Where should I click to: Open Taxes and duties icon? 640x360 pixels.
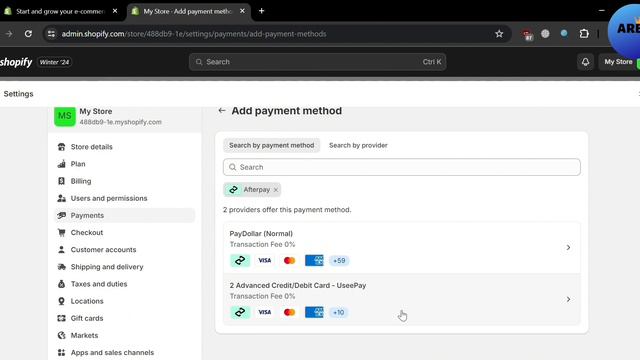(x=61, y=284)
